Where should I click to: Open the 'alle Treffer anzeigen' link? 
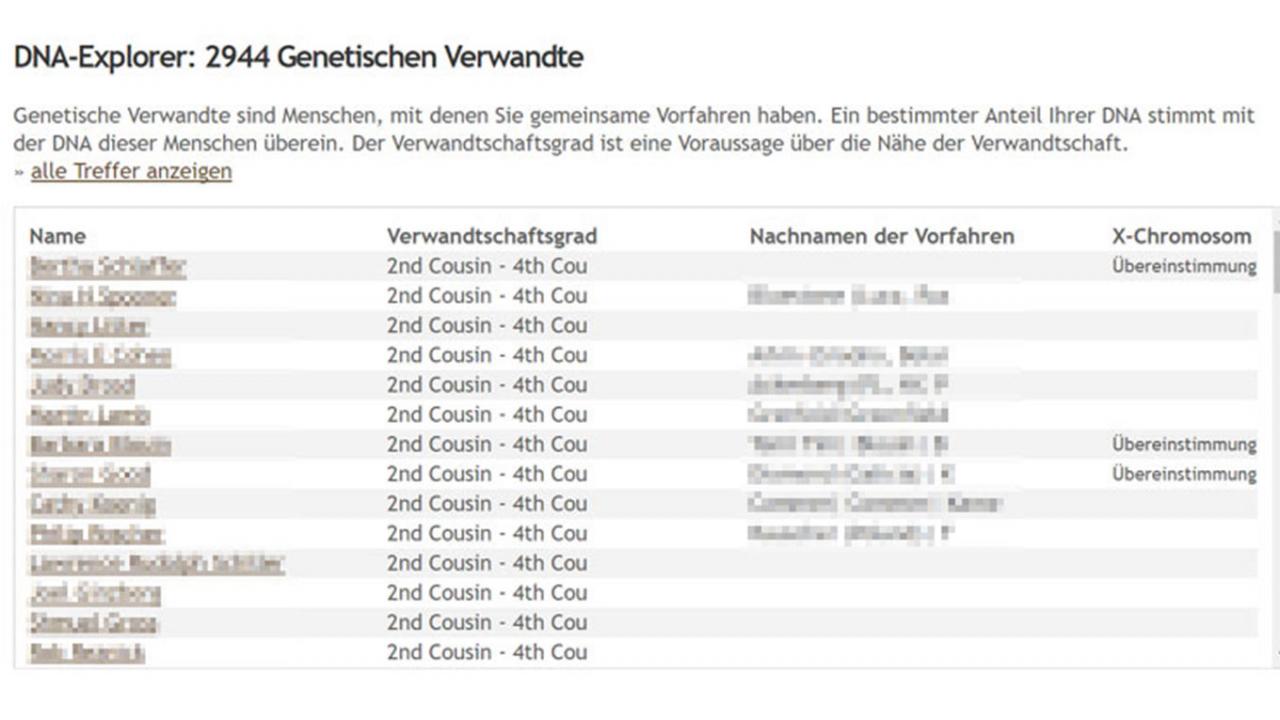(x=131, y=171)
